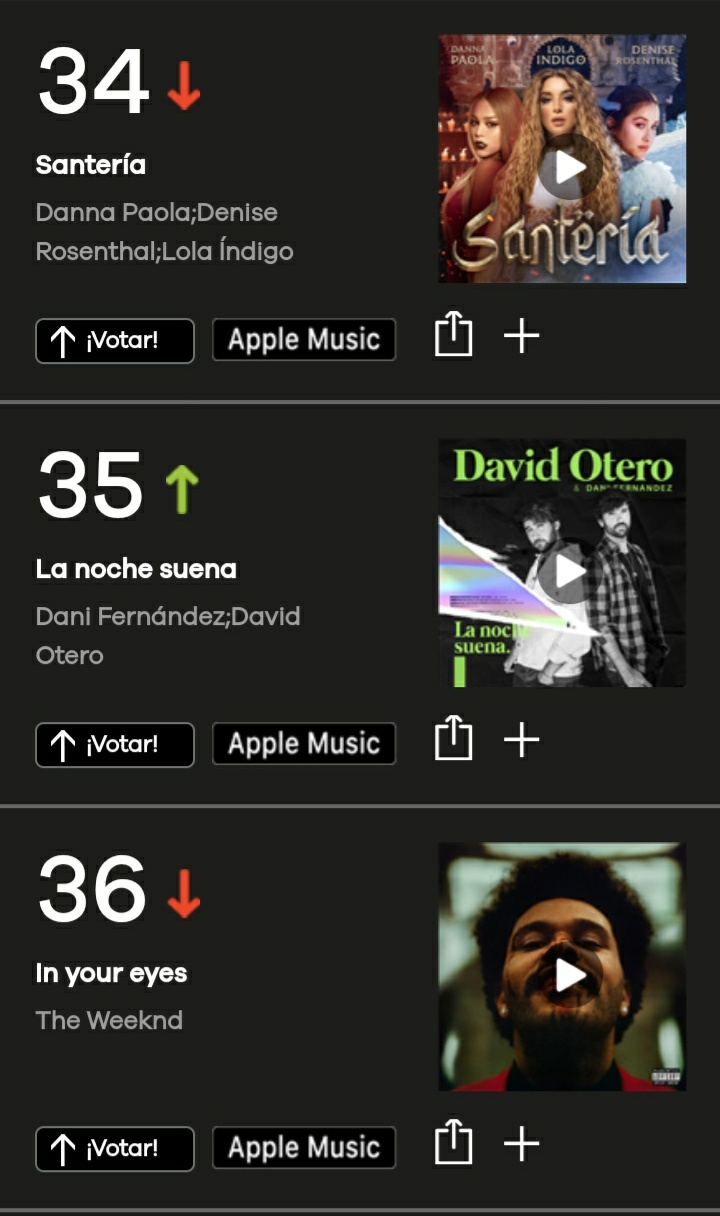Vote for Santería with ¡Votar! button

tap(115, 341)
